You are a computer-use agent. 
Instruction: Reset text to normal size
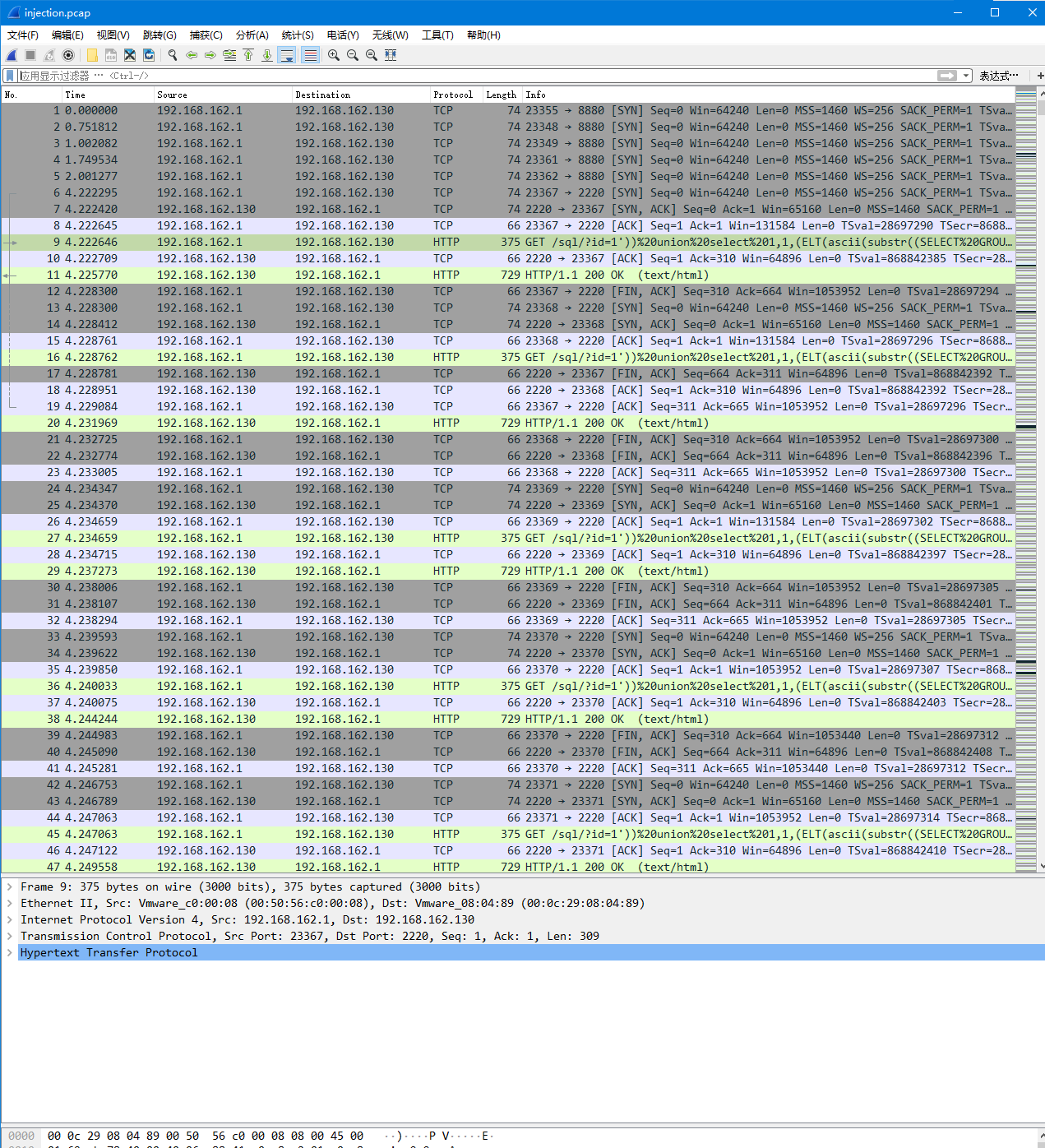point(372,55)
